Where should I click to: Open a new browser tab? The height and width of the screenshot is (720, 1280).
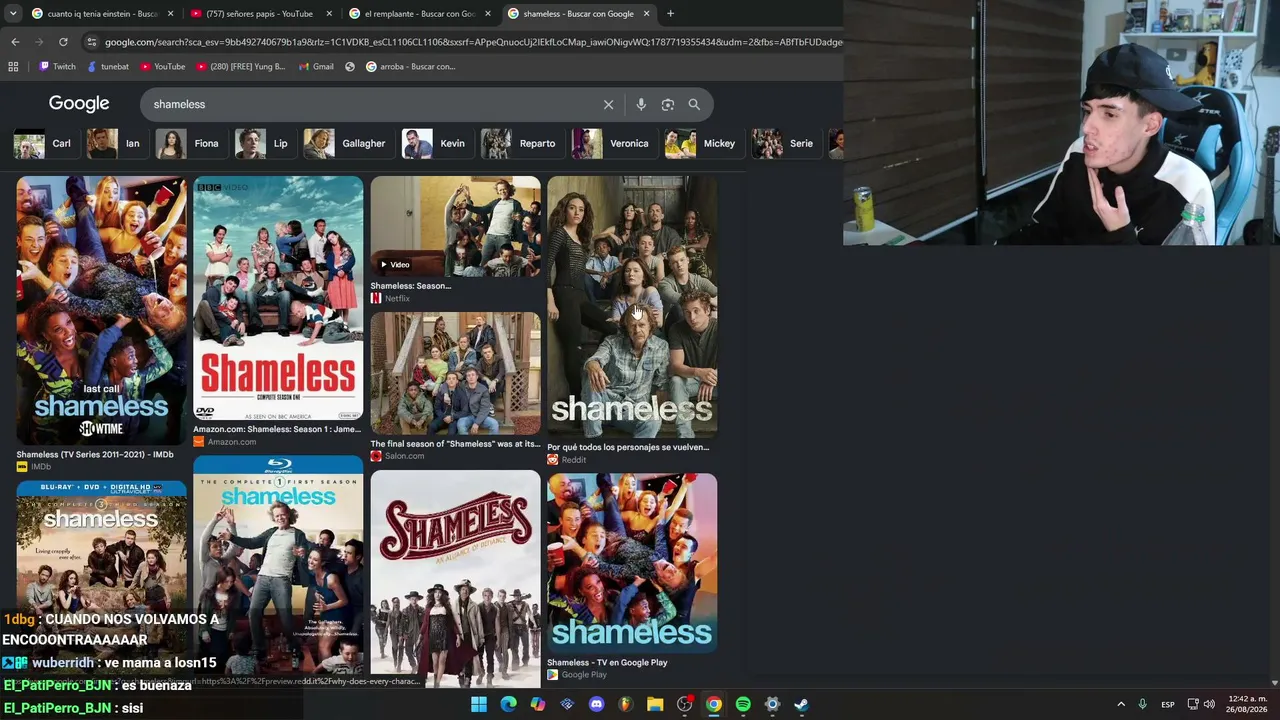670,14
